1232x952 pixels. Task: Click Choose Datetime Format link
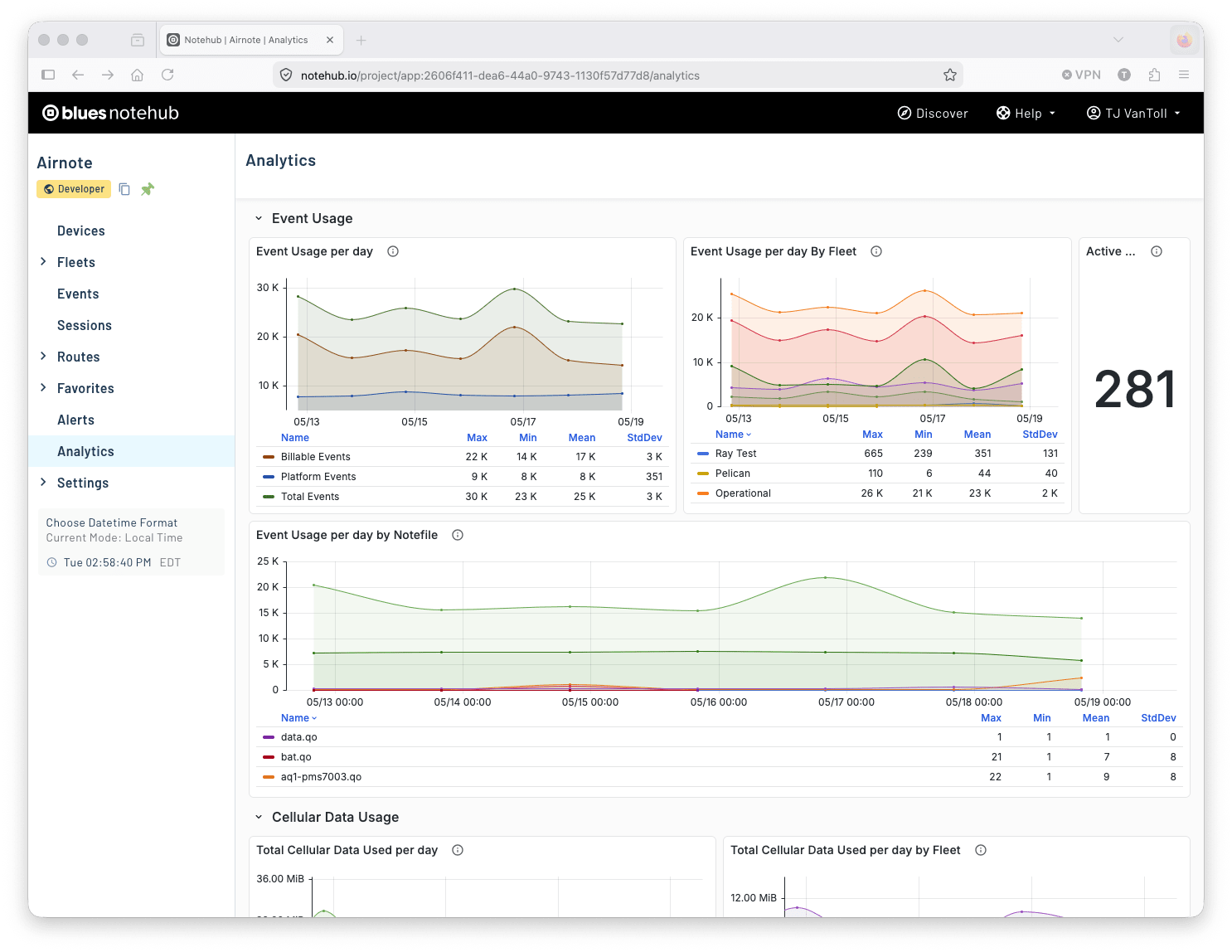tap(112, 522)
